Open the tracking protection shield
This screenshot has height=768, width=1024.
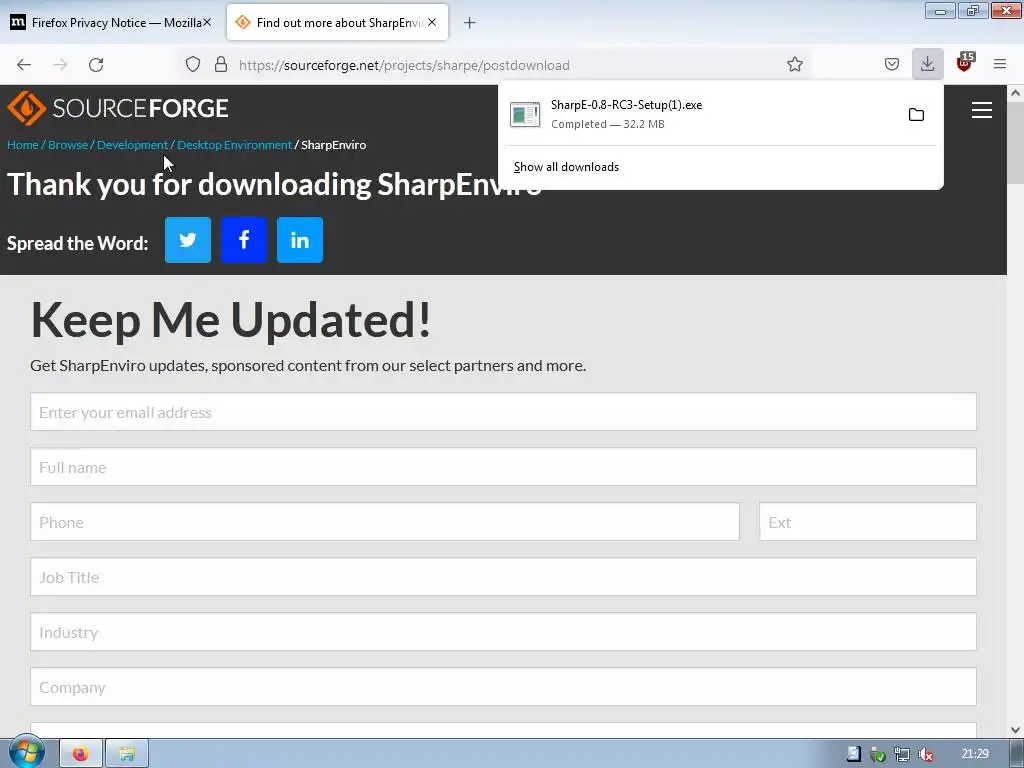click(x=193, y=65)
